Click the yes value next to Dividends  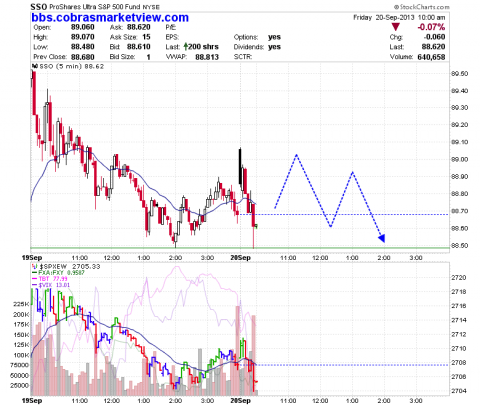coord(274,47)
